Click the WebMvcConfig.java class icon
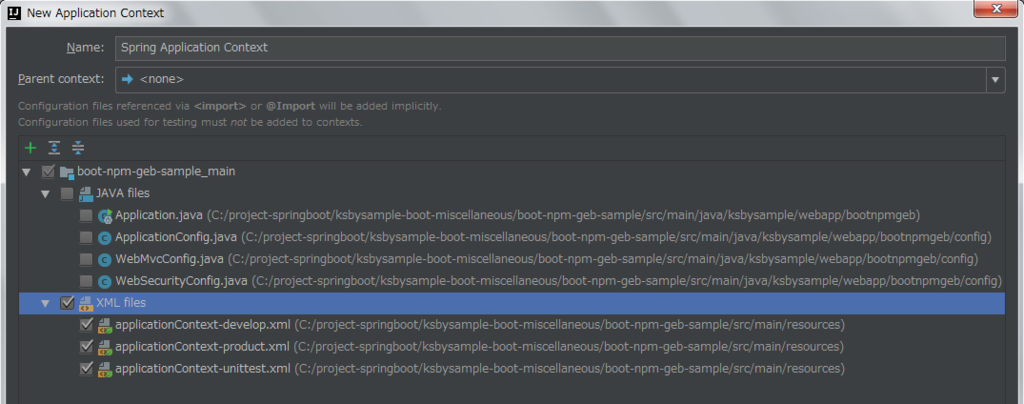 [105, 259]
